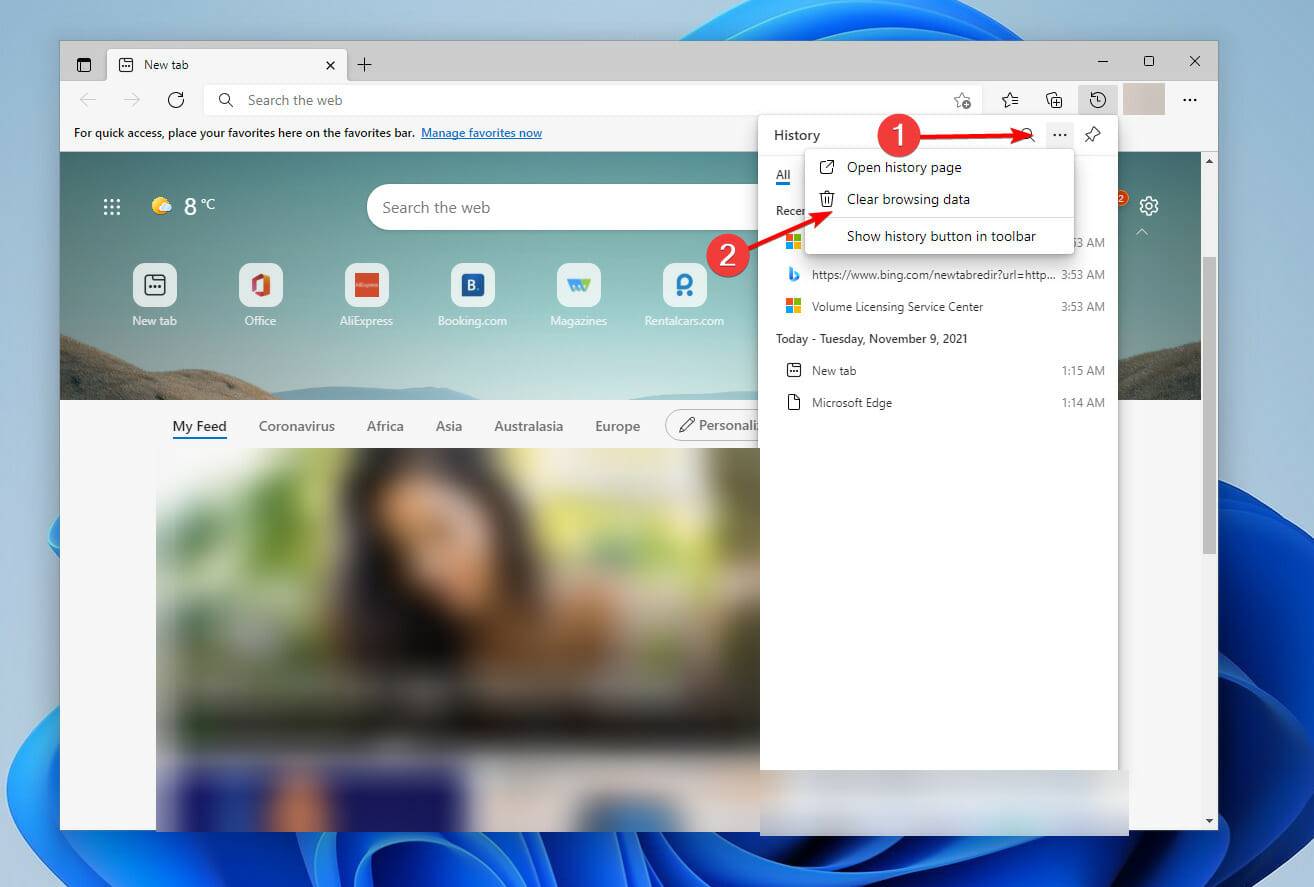1314x887 pixels.
Task: Open the Booking.com quick link tile
Action: click(472, 295)
